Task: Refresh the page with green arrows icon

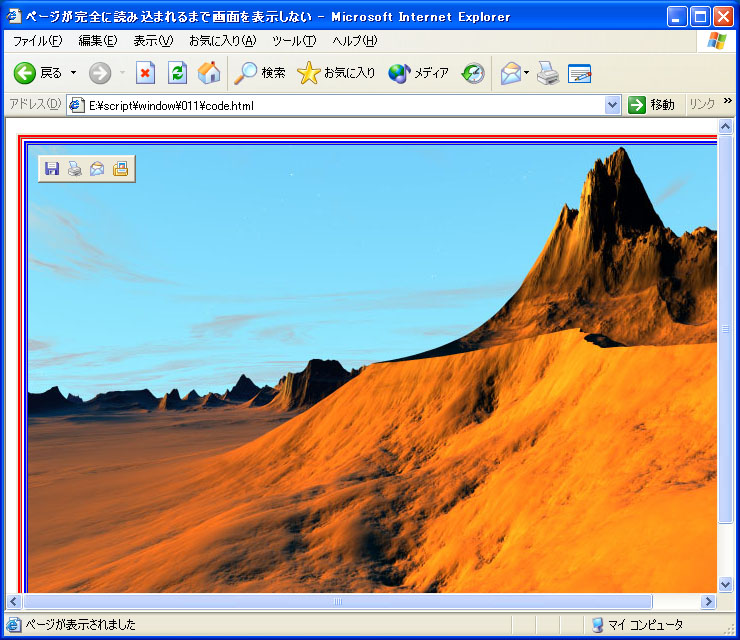Action: coord(177,73)
